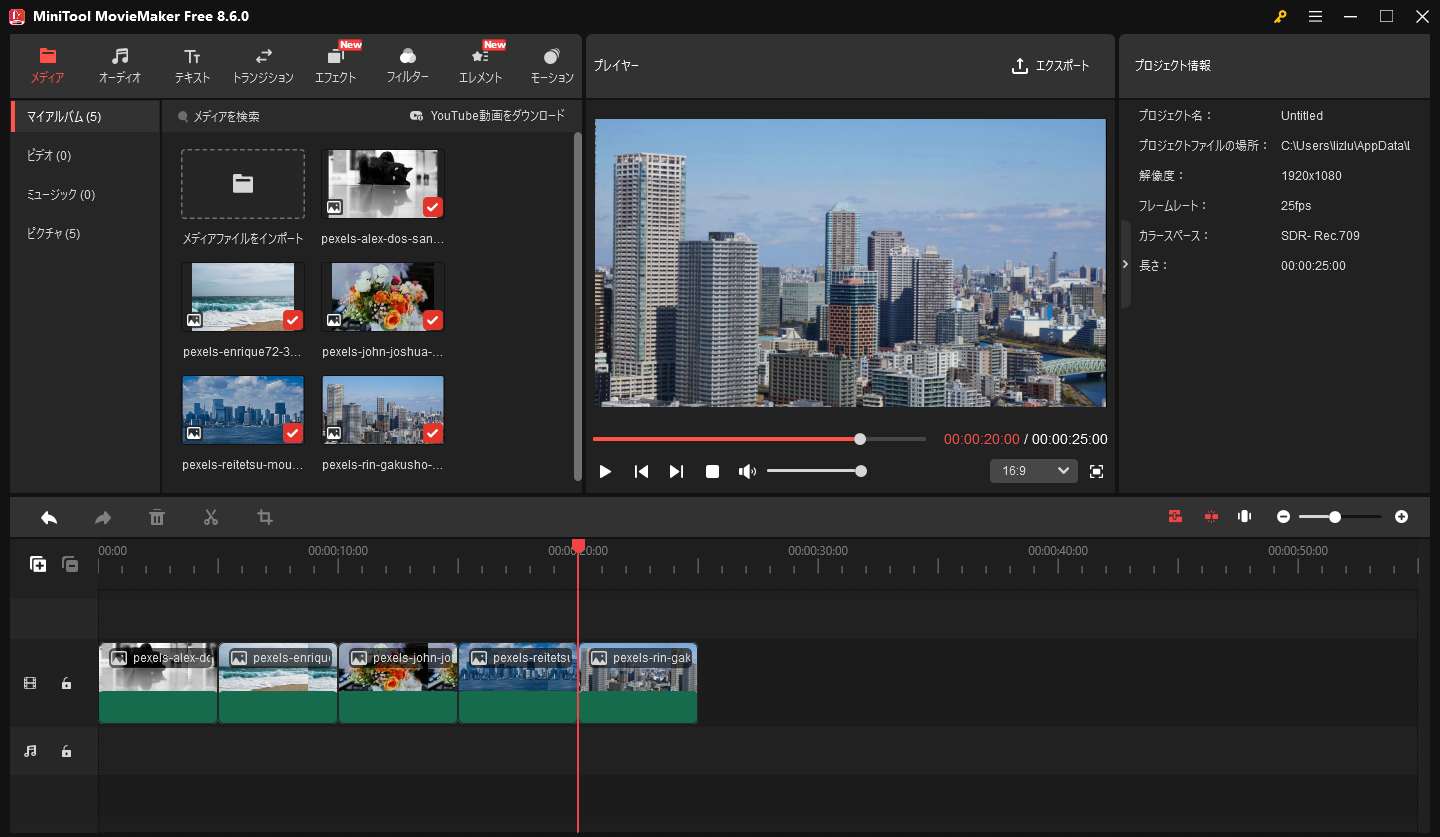The image size is (1440, 837).
Task: Collapse the プロジェクト情報 panel chevron
Action: pyautogui.click(x=1125, y=263)
